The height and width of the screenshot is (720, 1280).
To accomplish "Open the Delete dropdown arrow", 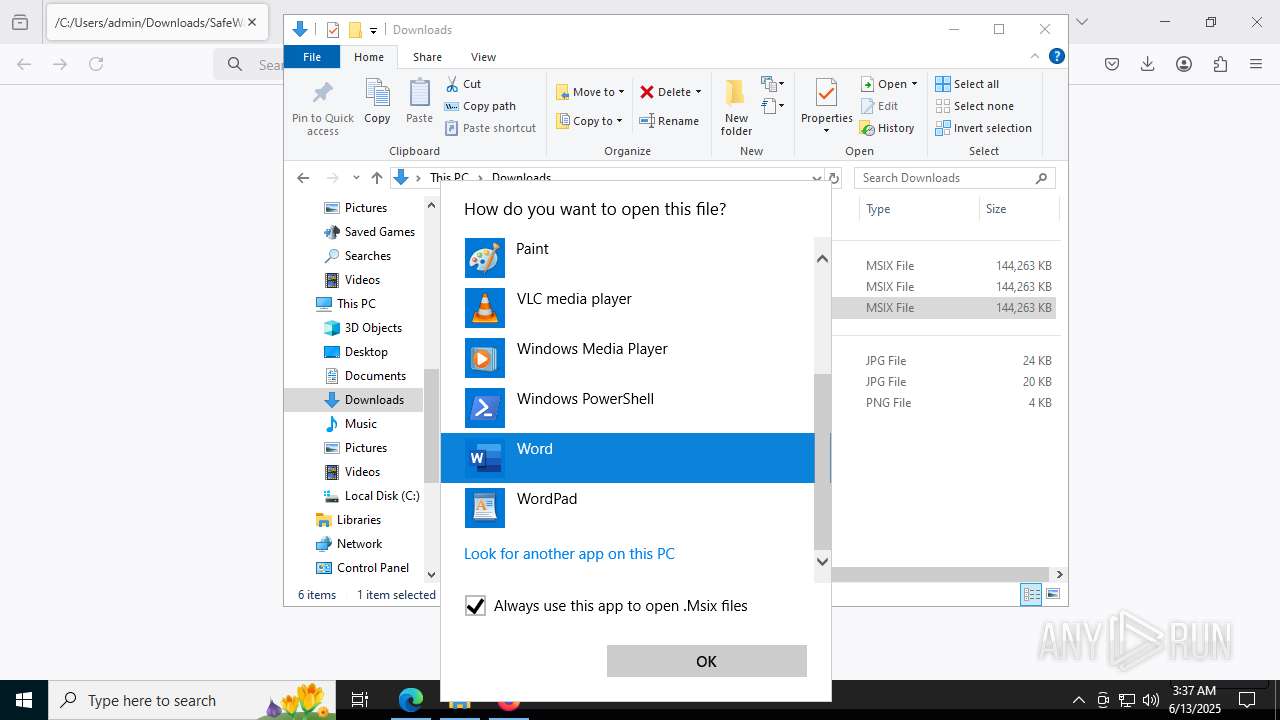I will coord(698,92).
